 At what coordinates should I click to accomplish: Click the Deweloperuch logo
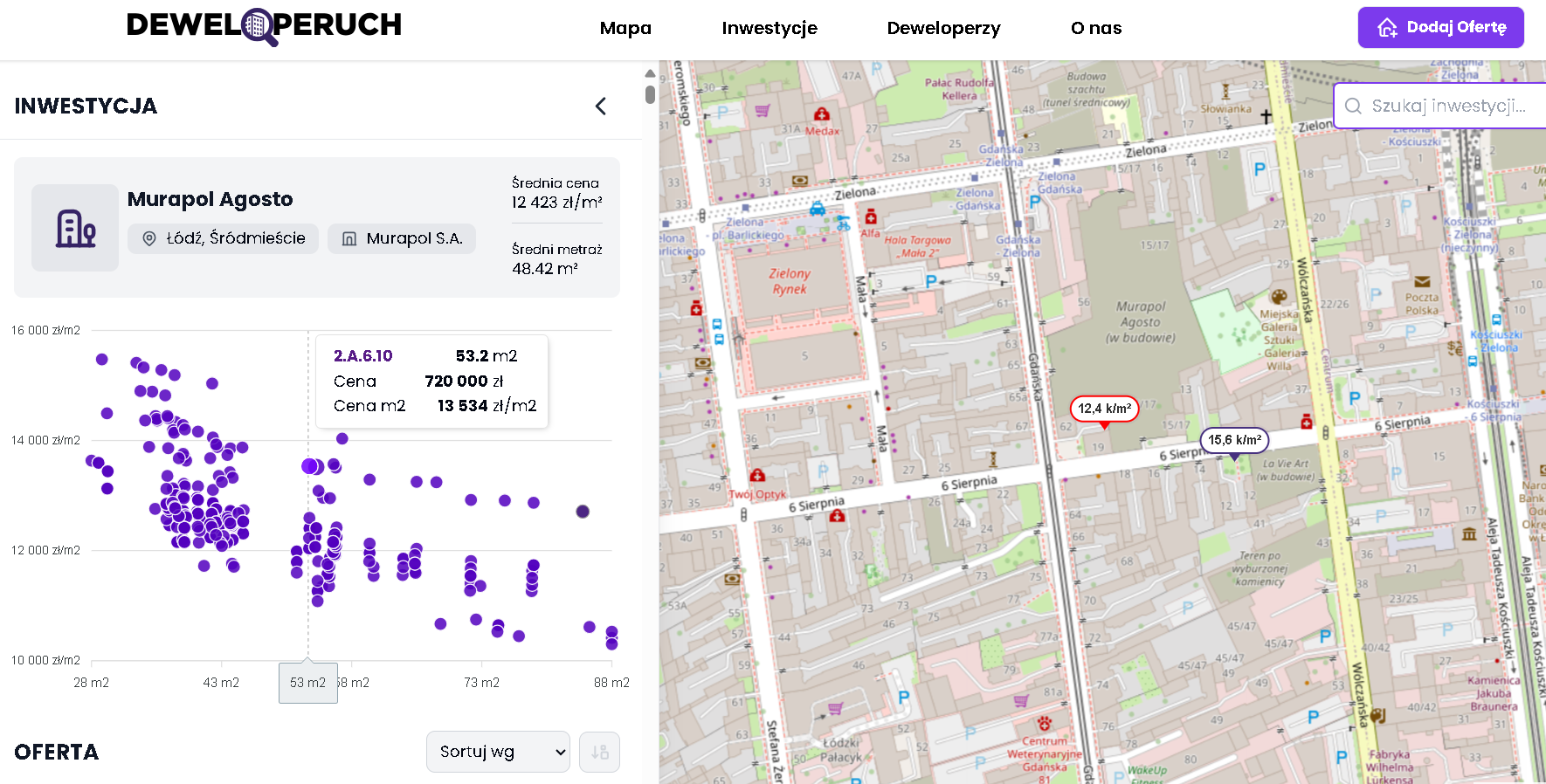(x=264, y=26)
